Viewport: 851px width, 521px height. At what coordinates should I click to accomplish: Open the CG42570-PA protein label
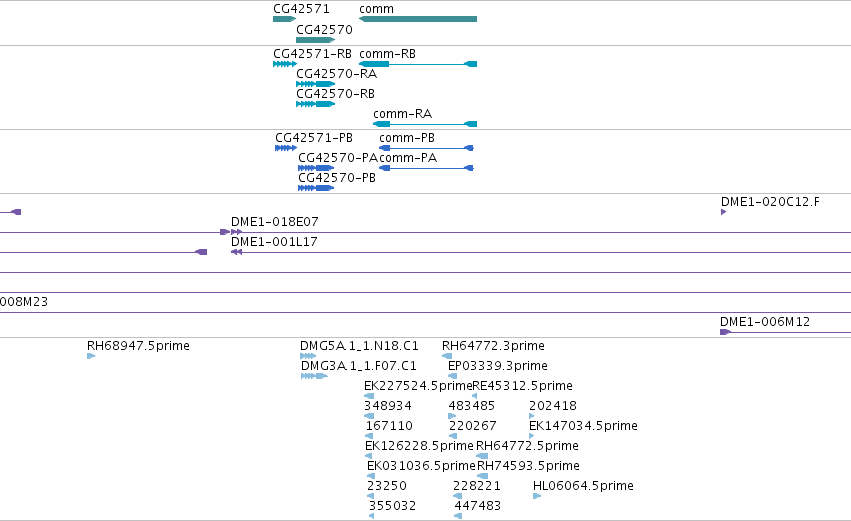tap(338, 158)
